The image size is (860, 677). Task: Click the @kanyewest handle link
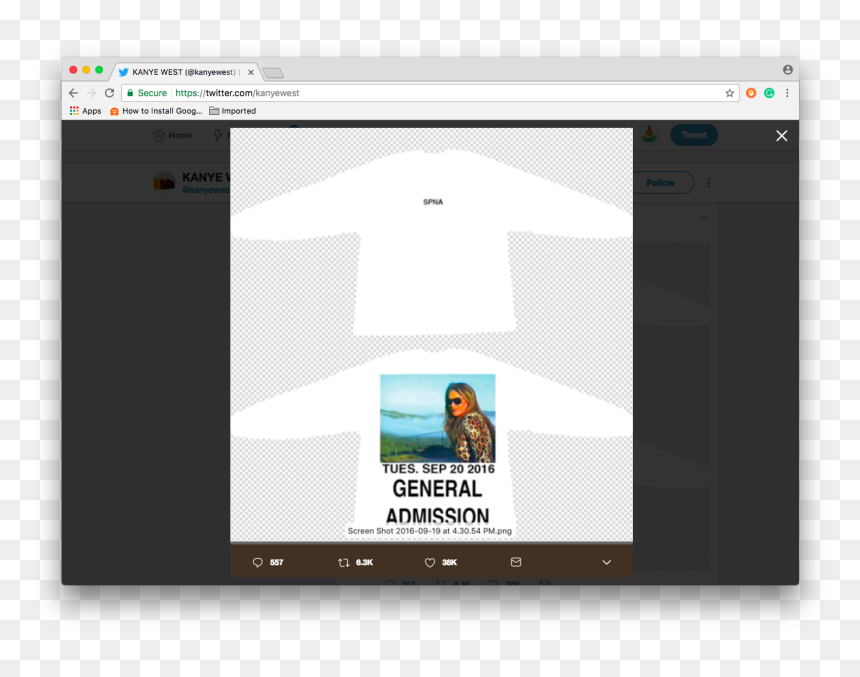point(206,190)
